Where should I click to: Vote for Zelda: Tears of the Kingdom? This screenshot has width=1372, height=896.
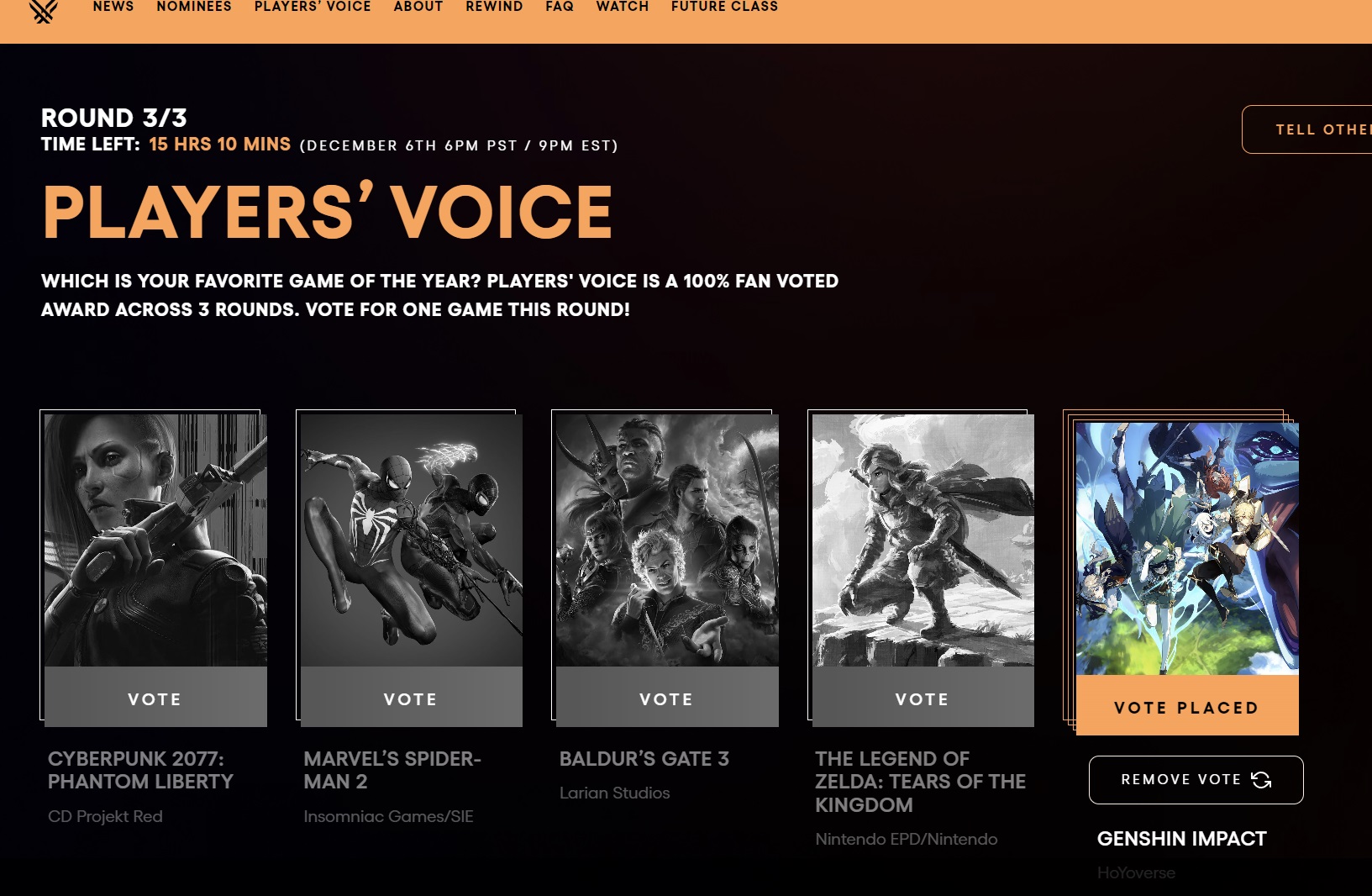[923, 698]
